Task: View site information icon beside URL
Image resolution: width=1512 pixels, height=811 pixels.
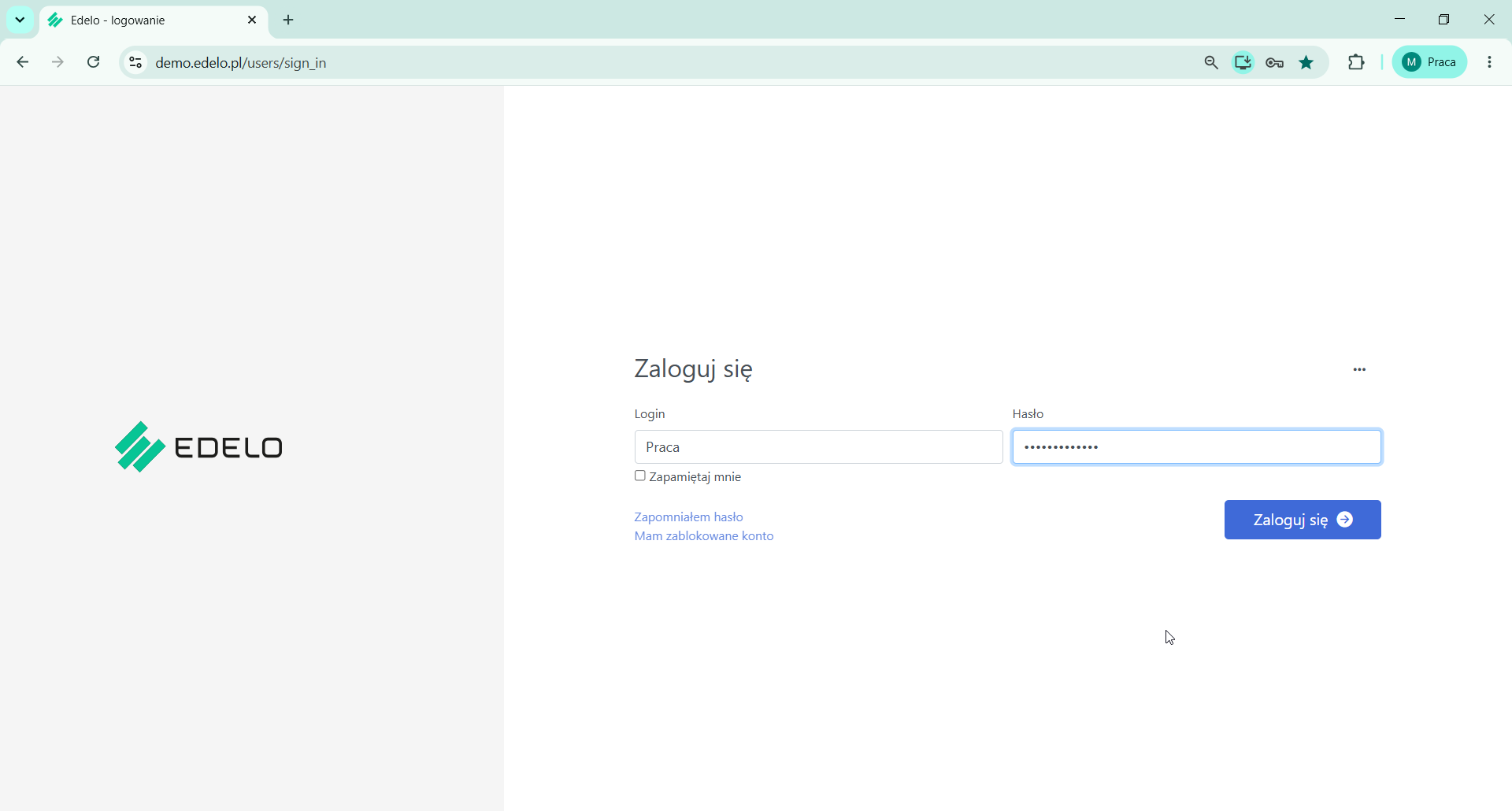Action: [x=135, y=62]
